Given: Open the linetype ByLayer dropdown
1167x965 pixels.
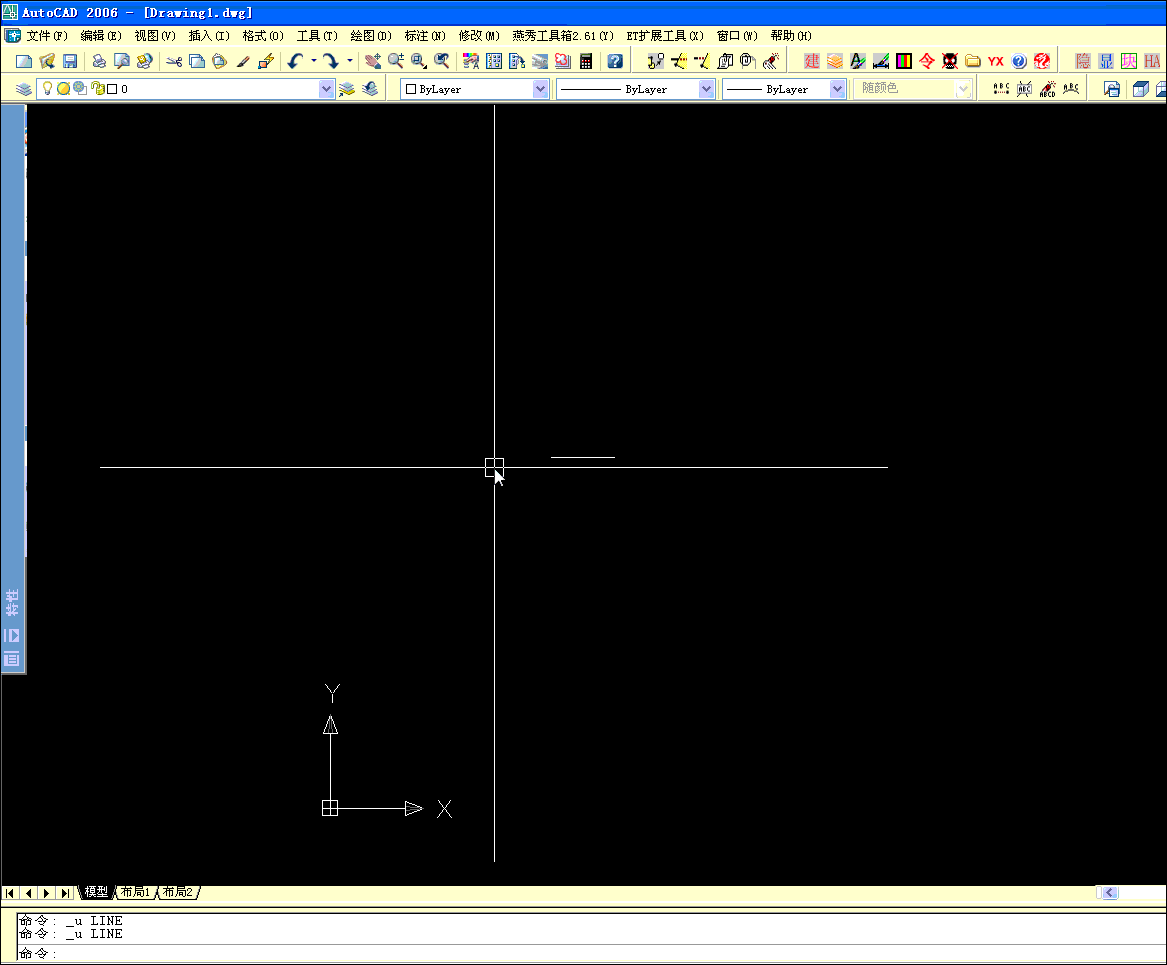Looking at the screenshot, I should point(706,89).
